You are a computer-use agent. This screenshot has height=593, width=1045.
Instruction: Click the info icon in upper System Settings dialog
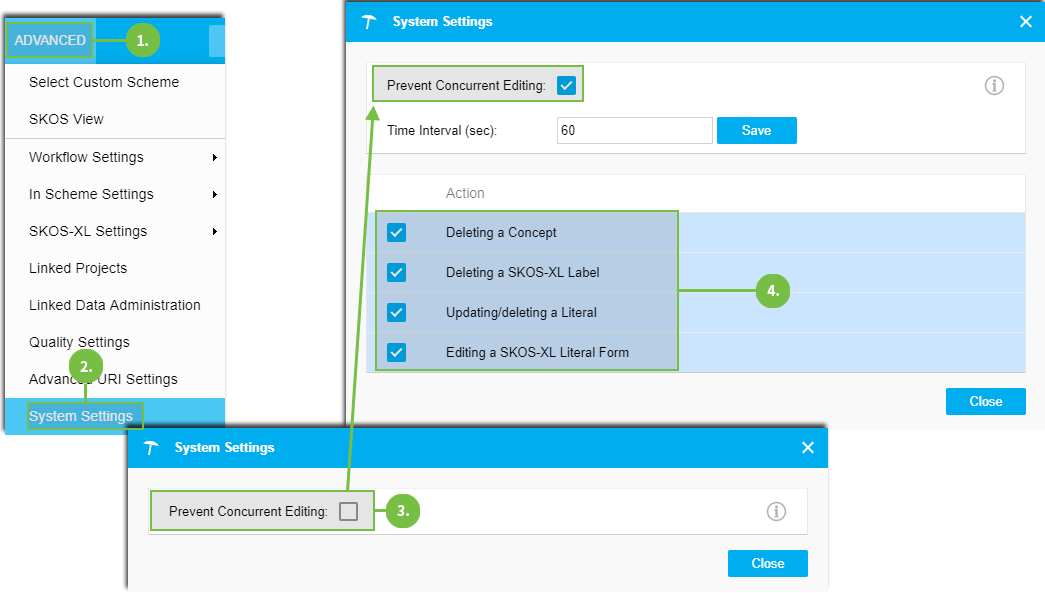[994, 86]
